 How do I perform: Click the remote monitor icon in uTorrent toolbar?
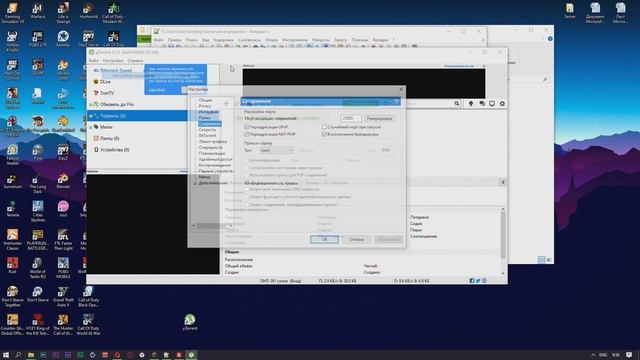coord(492,104)
